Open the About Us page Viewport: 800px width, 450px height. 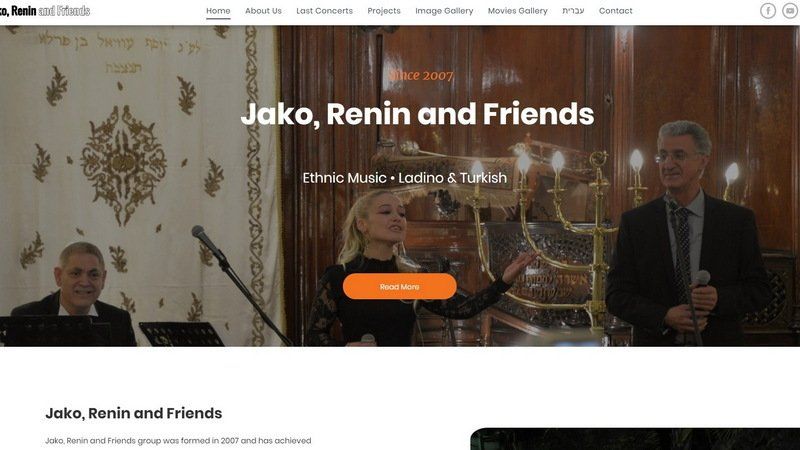[263, 11]
